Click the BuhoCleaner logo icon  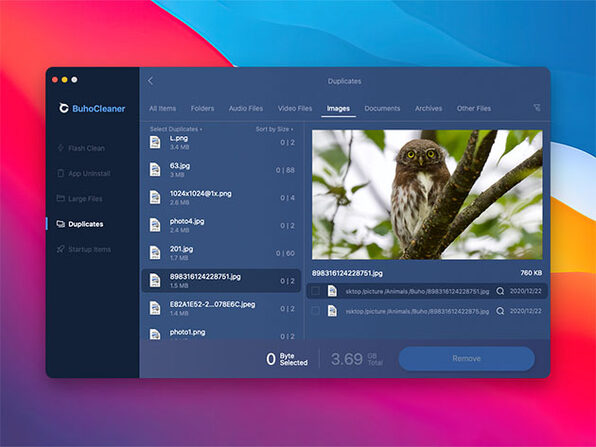[63, 108]
